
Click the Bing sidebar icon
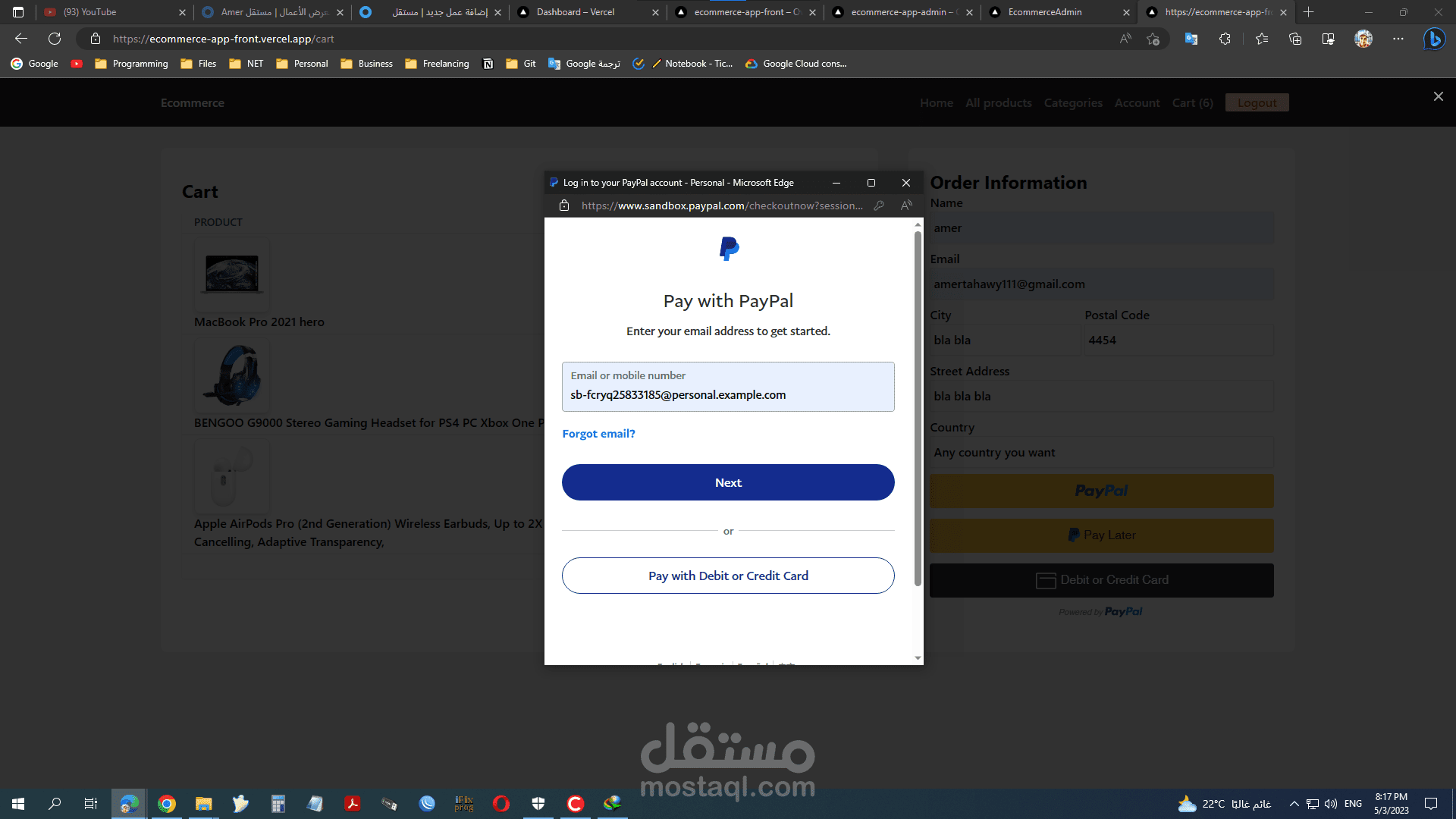click(x=1433, y=39)
